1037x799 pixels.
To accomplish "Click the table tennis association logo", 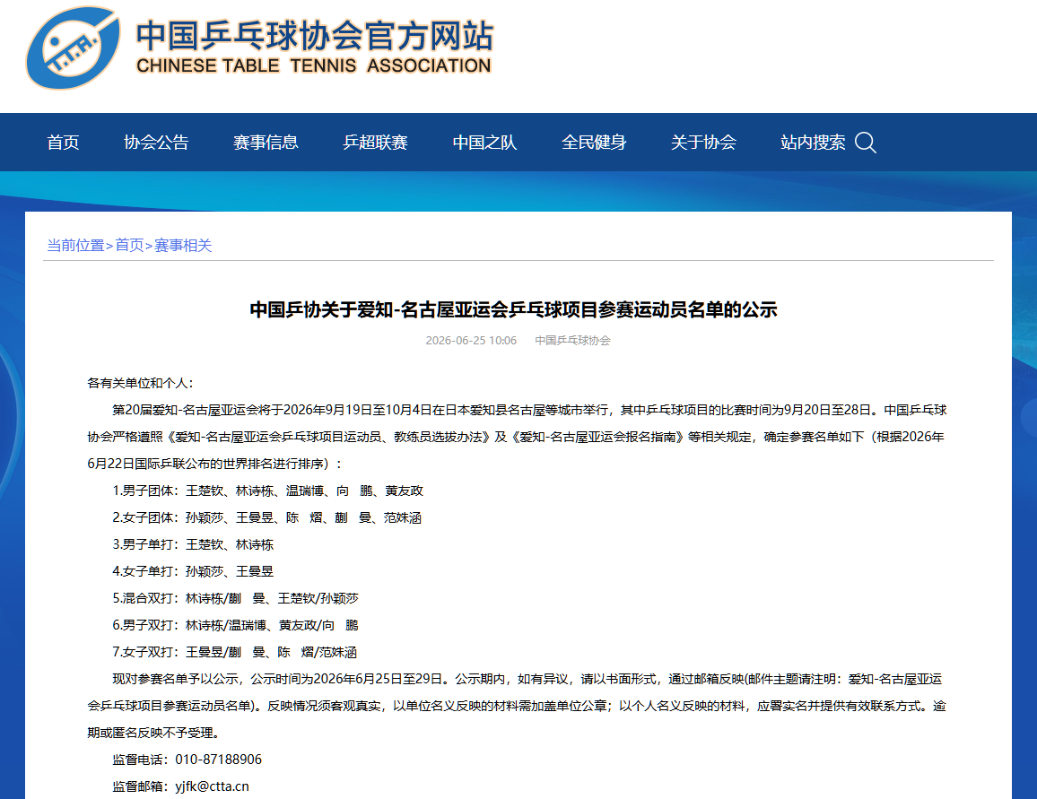I will (73, 47).
